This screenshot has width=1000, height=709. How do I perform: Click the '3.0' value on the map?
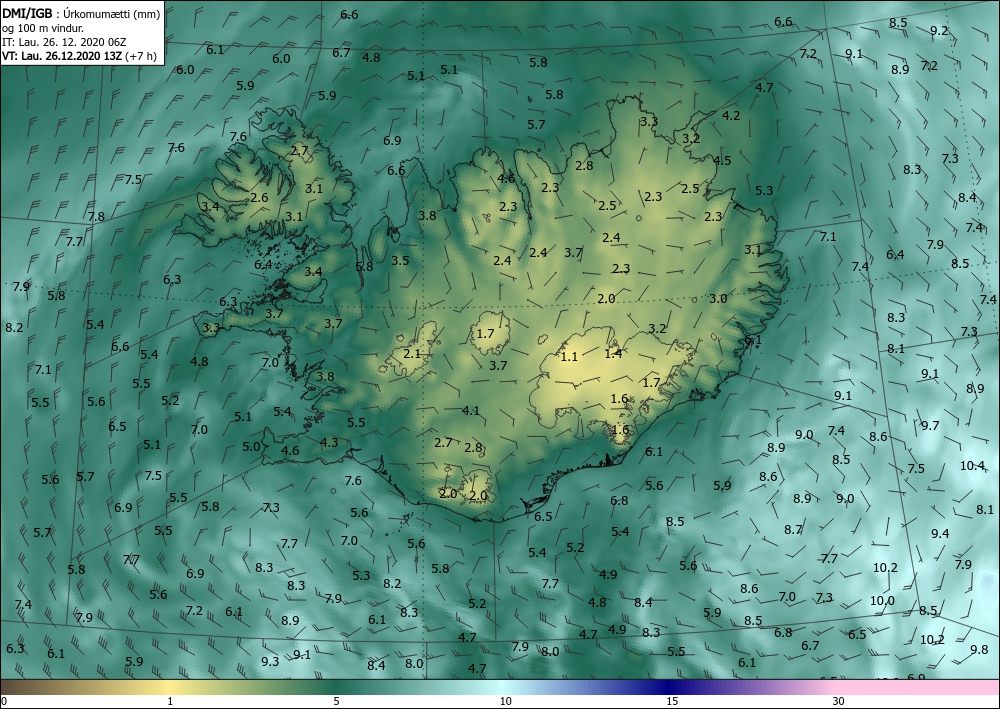coord(718,298)
